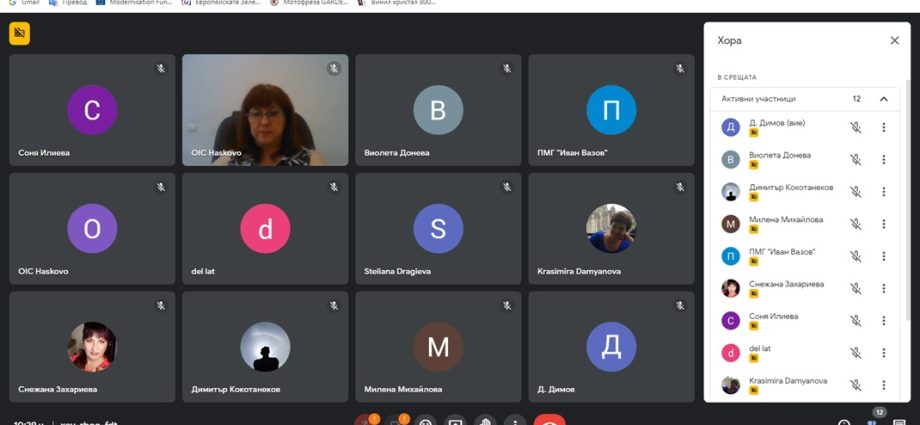The width and height of the screenshot is (920, 425).
Task: Open the Gmail bookmark in bookmarks bar
Action: [25, 2]
